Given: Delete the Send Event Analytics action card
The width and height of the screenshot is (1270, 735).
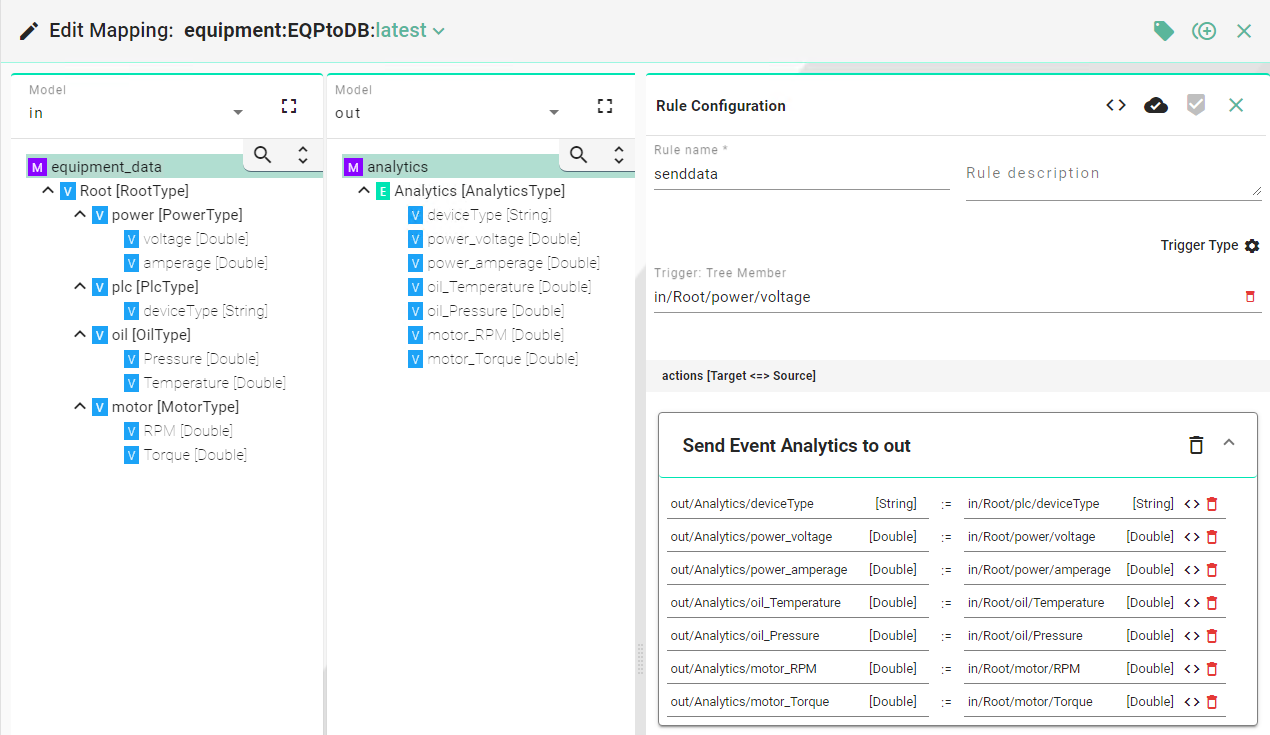Looking at the screenshot, I should click(x=1196, y=445).
